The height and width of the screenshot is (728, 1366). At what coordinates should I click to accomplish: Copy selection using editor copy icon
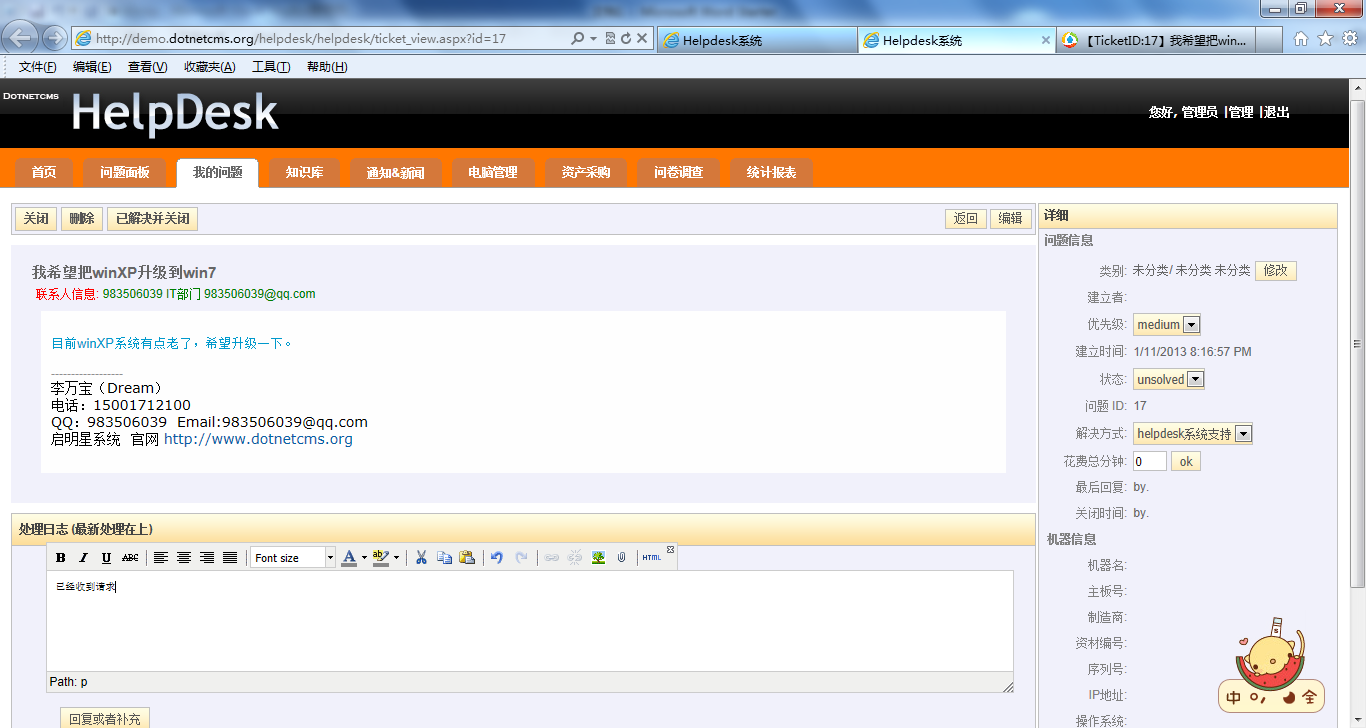point(445,558)
